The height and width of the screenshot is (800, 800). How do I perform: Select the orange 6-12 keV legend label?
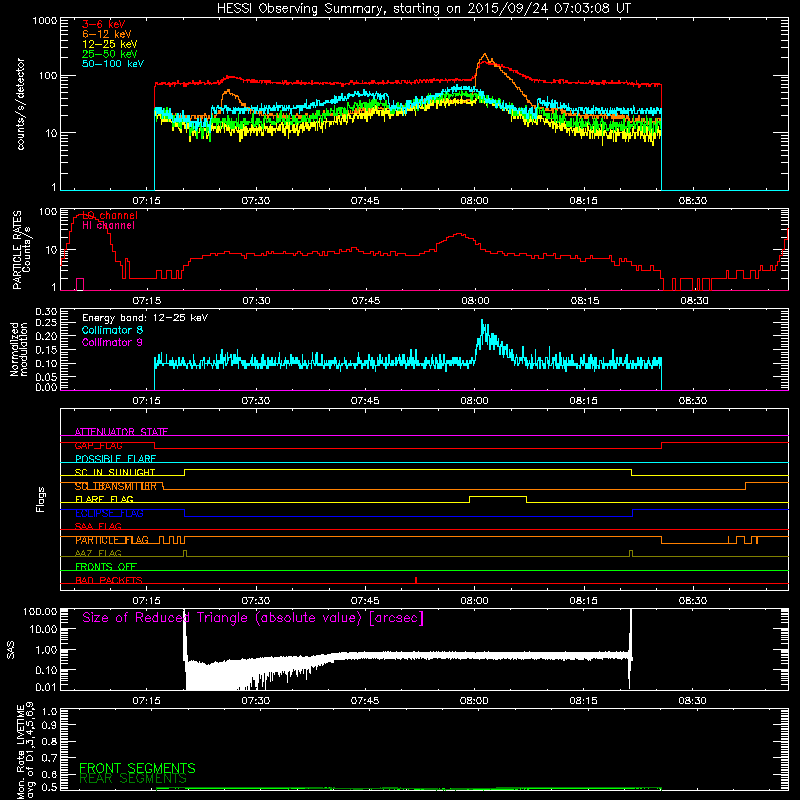(107, 34)
